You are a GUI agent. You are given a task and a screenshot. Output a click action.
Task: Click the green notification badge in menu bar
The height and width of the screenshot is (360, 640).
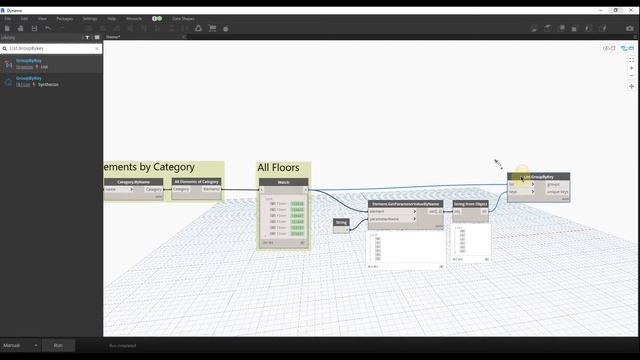(x=157, y=19)
